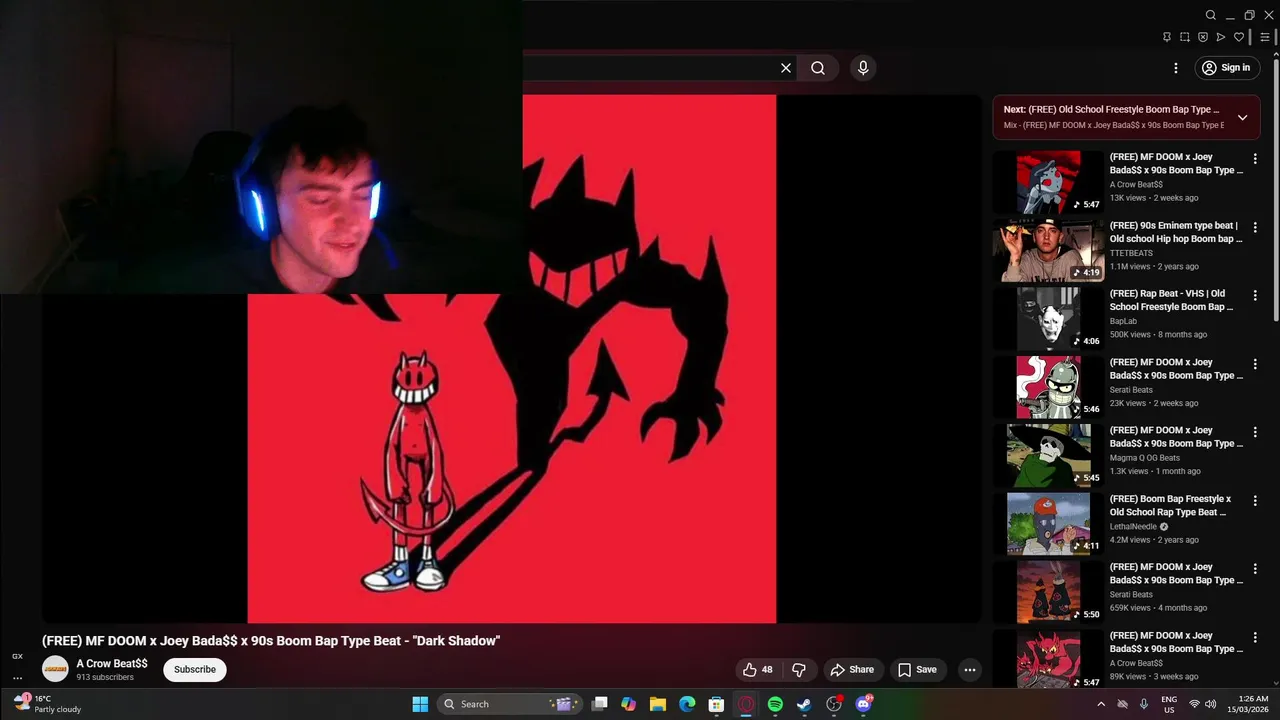This screenshot has height=720, width=1280.
Task: Open OBS Studio from the taskbar
Action: pyautogui.click(x=834, y=704)
